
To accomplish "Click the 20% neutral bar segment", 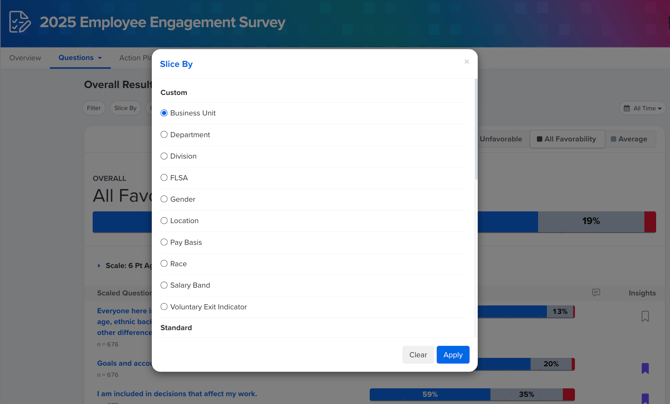I will point(551,364).
